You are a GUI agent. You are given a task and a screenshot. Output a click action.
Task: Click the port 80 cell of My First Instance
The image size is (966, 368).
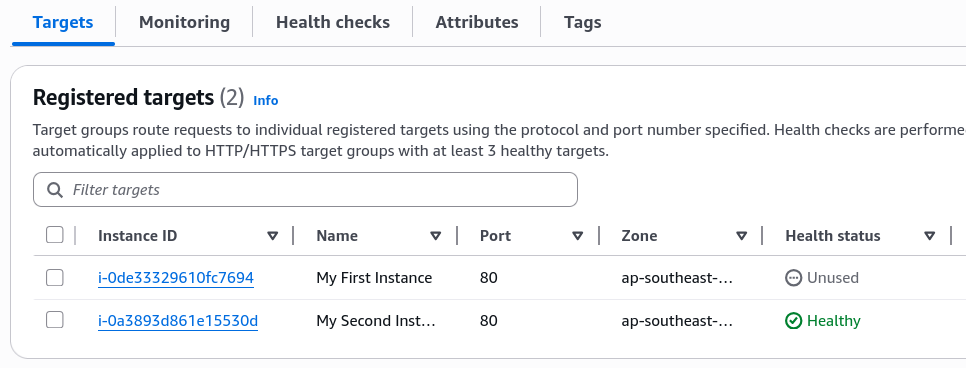489,278
